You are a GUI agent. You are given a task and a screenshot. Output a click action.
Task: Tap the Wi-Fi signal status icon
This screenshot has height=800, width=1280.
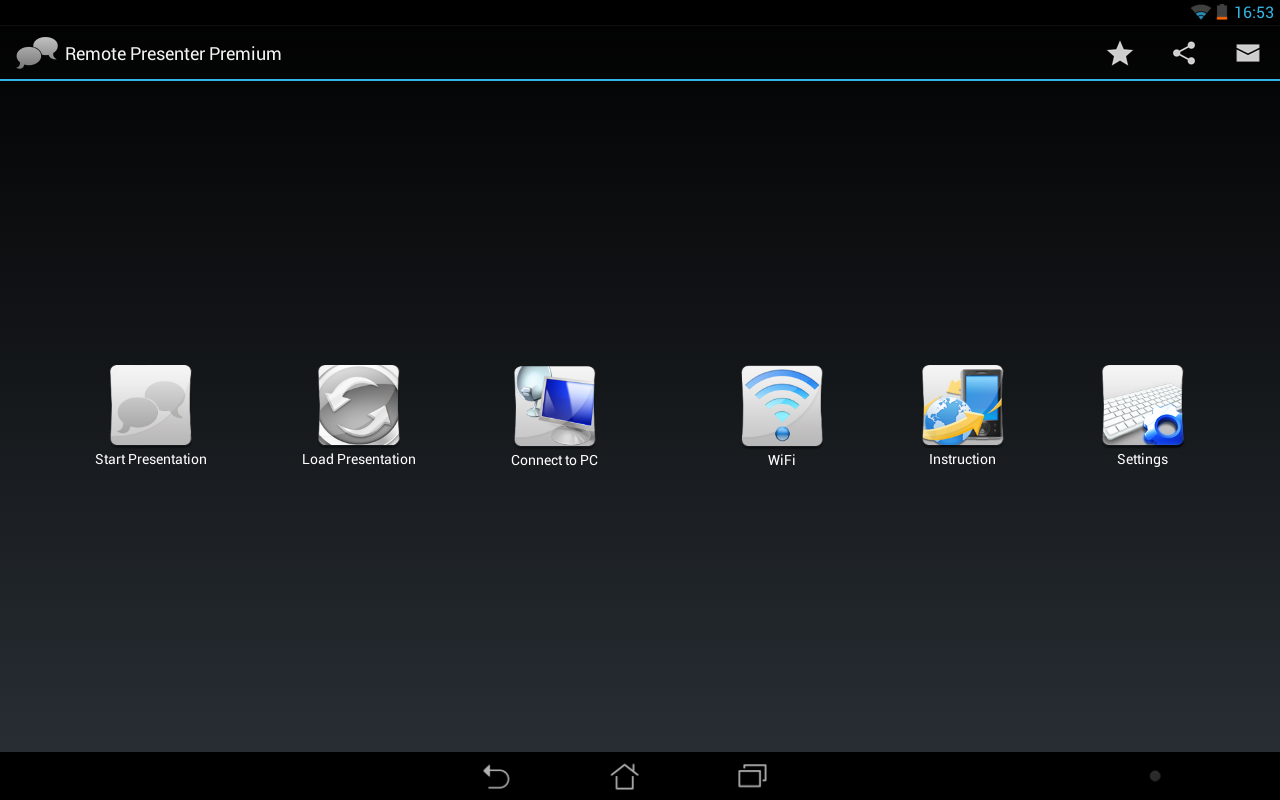click(x=1200, y=12)
